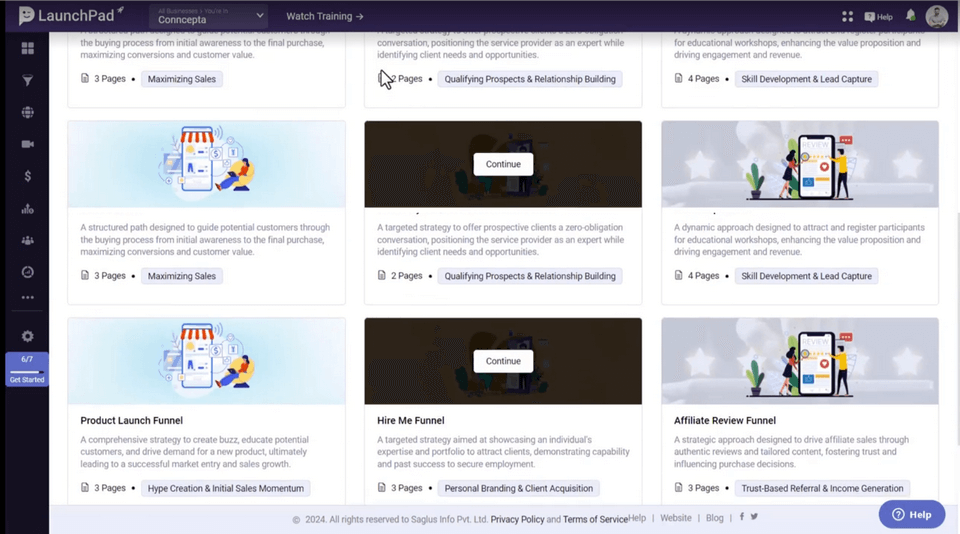Click the Watch Training link
The image size is (960, 534).
coord(324,16)
